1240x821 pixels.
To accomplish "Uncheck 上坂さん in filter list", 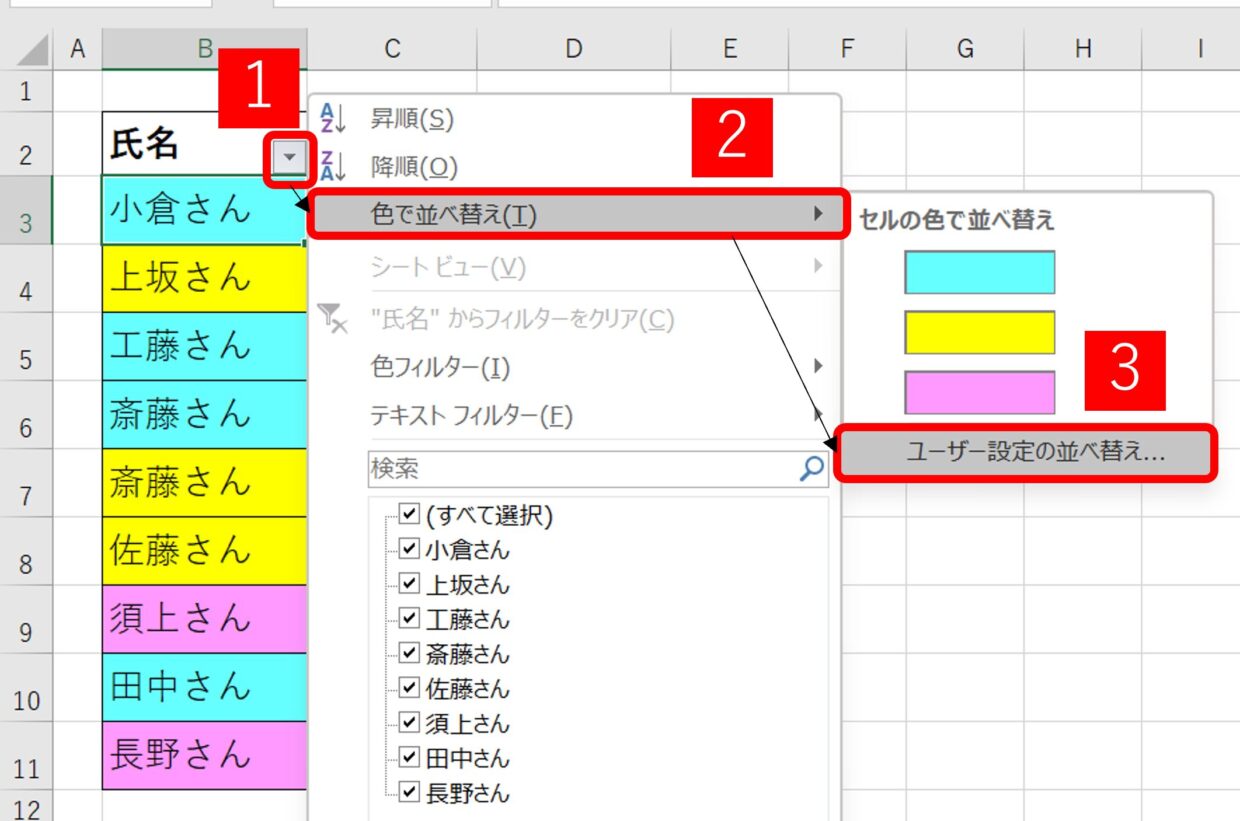I will click(x=408, y=583).
